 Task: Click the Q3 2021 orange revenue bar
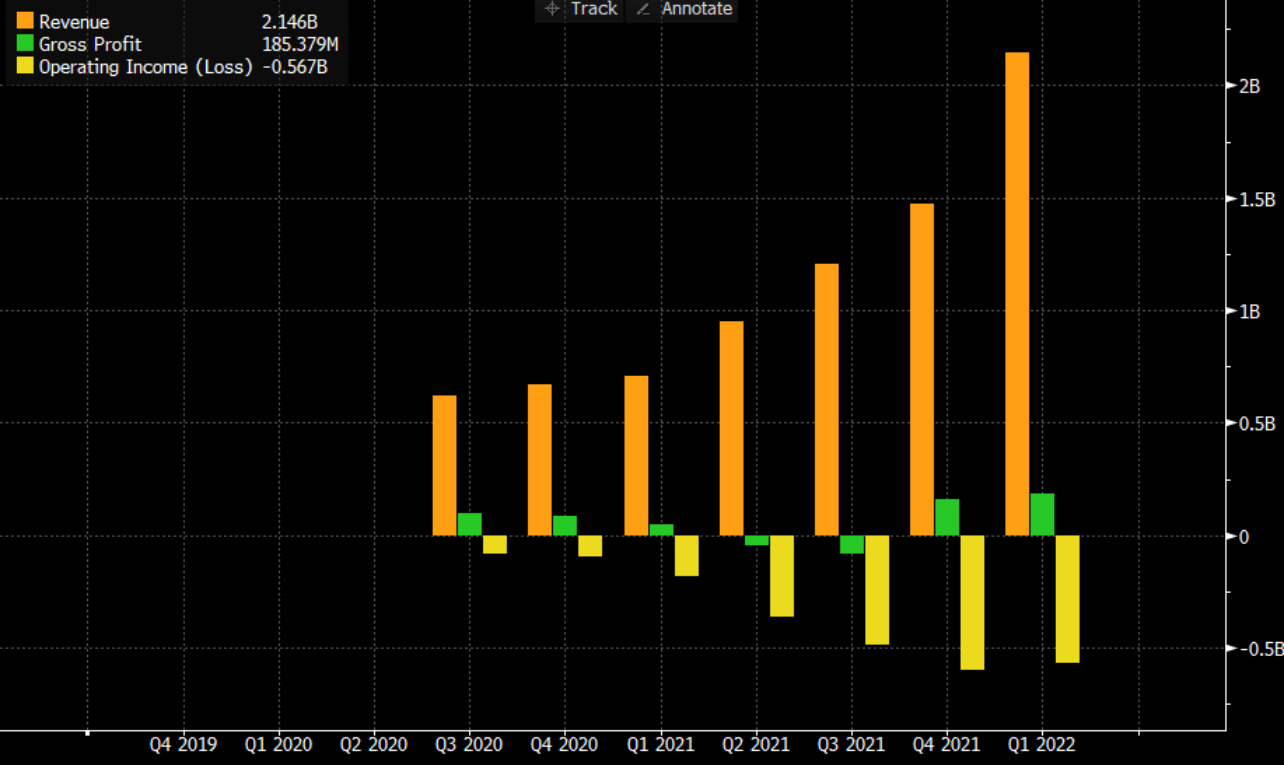click(x=826, y=400)
